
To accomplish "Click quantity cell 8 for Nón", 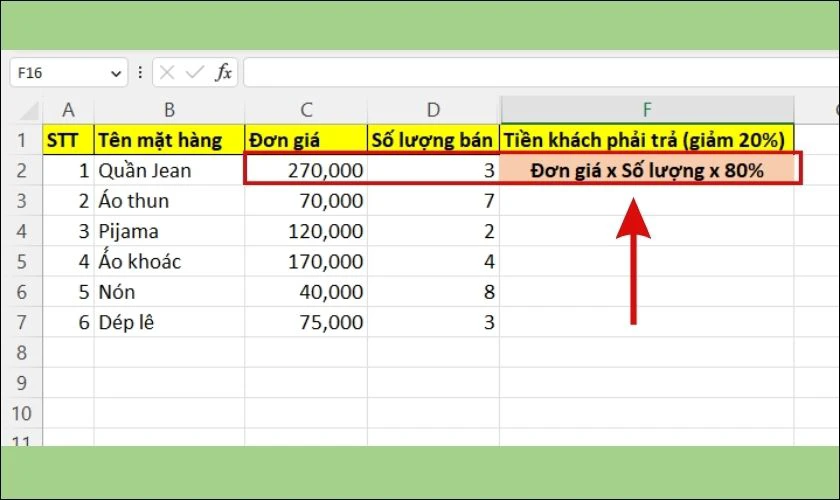I will tap(433, 292).
